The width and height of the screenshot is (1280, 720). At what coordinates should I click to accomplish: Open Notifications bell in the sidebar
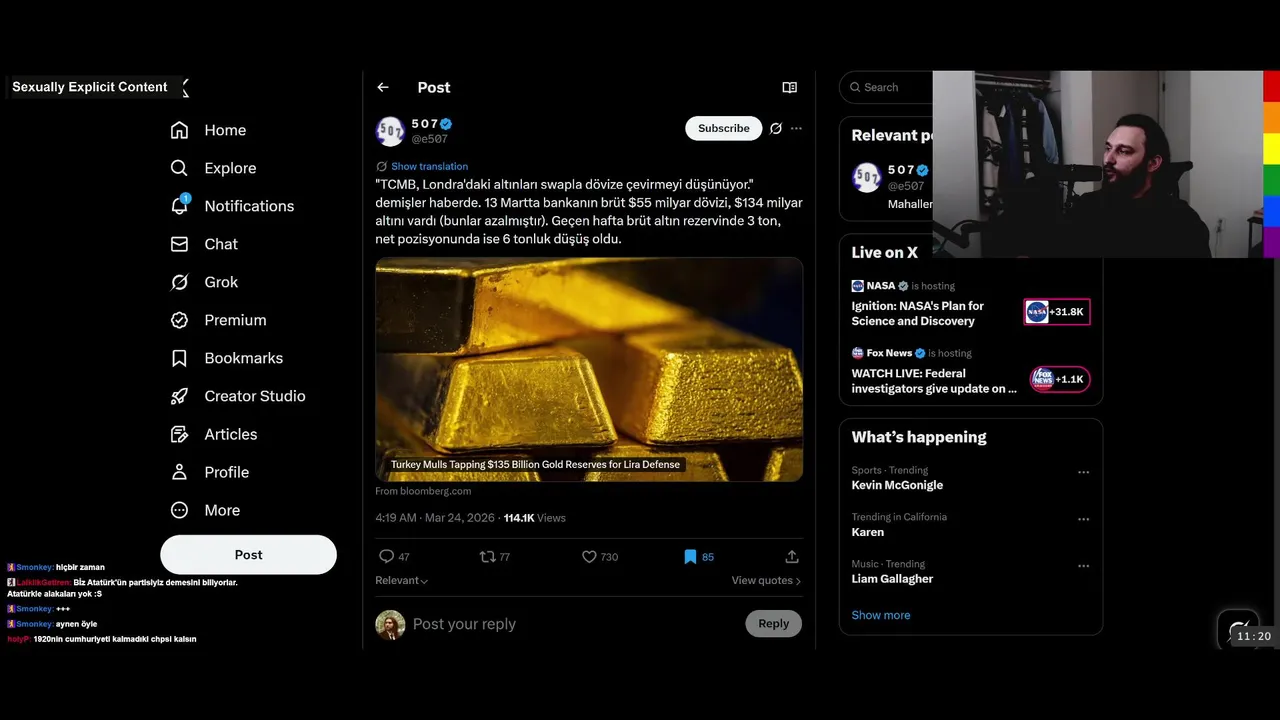180,206
